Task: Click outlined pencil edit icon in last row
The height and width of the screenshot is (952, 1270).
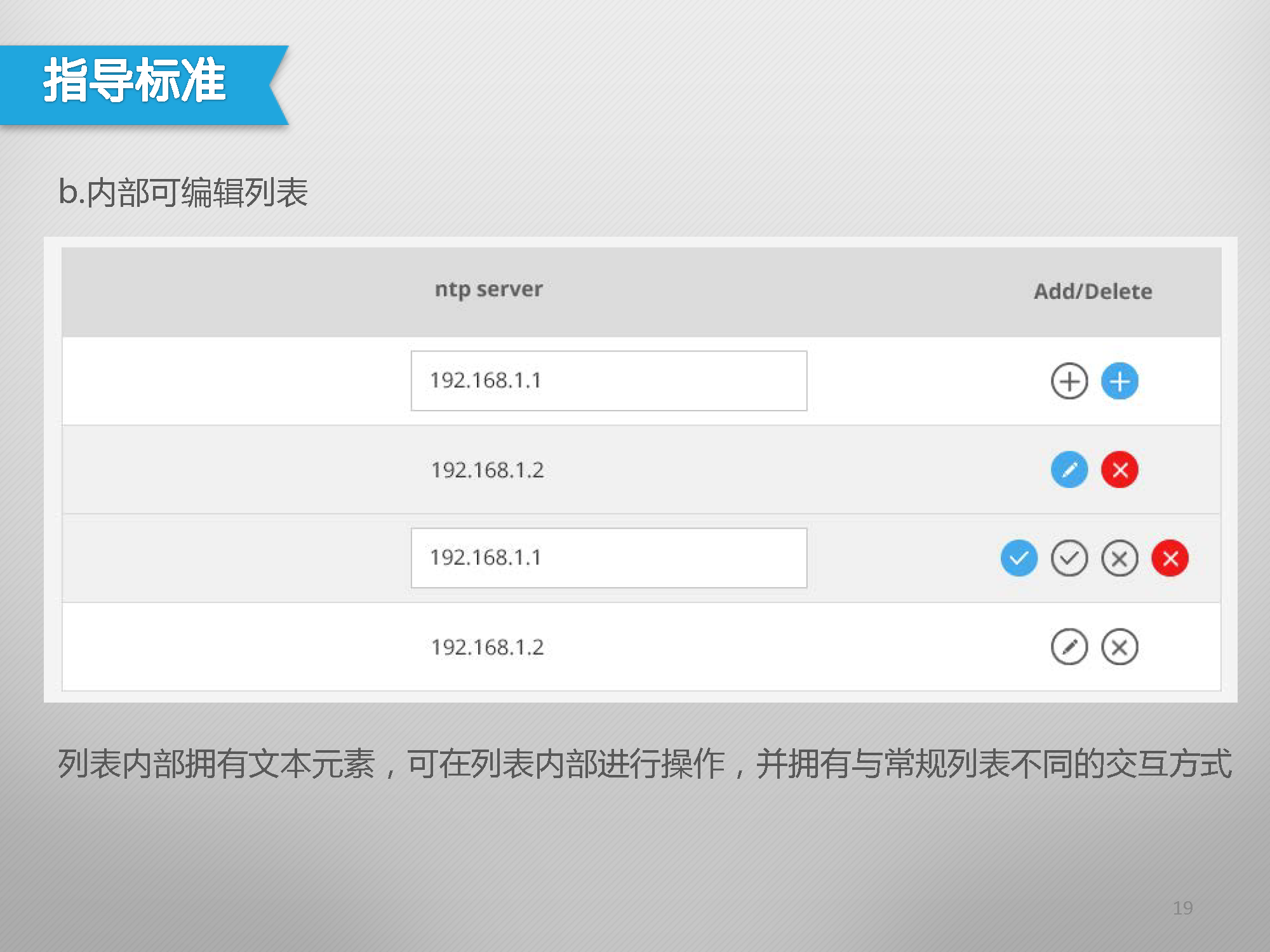Action: [x=1069, y=647]
